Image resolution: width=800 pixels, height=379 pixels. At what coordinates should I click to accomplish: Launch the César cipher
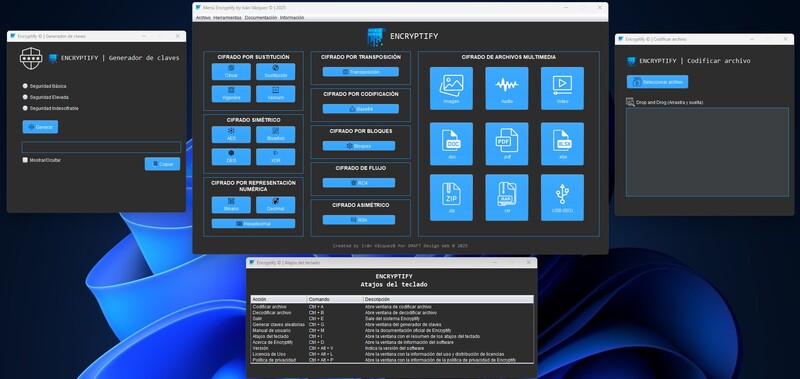click(x=231, y=71)
